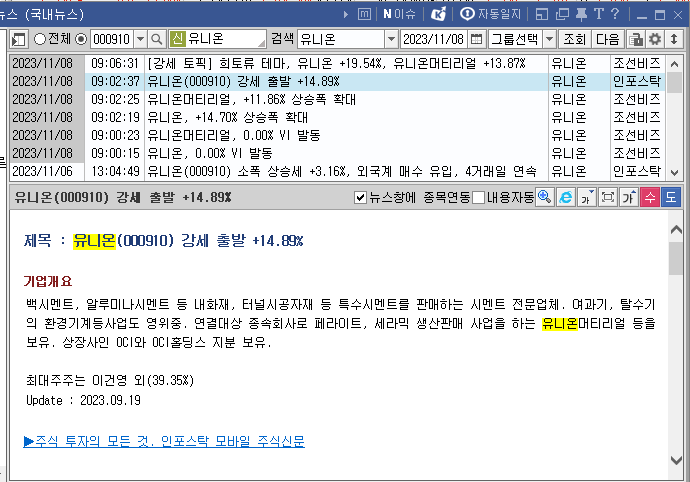Image resolution: width=690 pixels, height=482 pixels.
Task: Open 자동일지 auto journal
Action: (490, 15)
